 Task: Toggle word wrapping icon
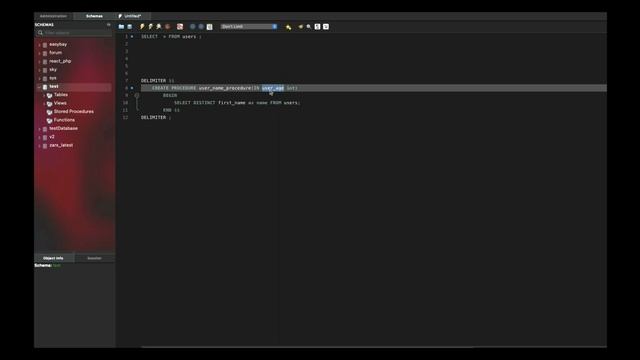pyautogui.click(x=326, y=27)
